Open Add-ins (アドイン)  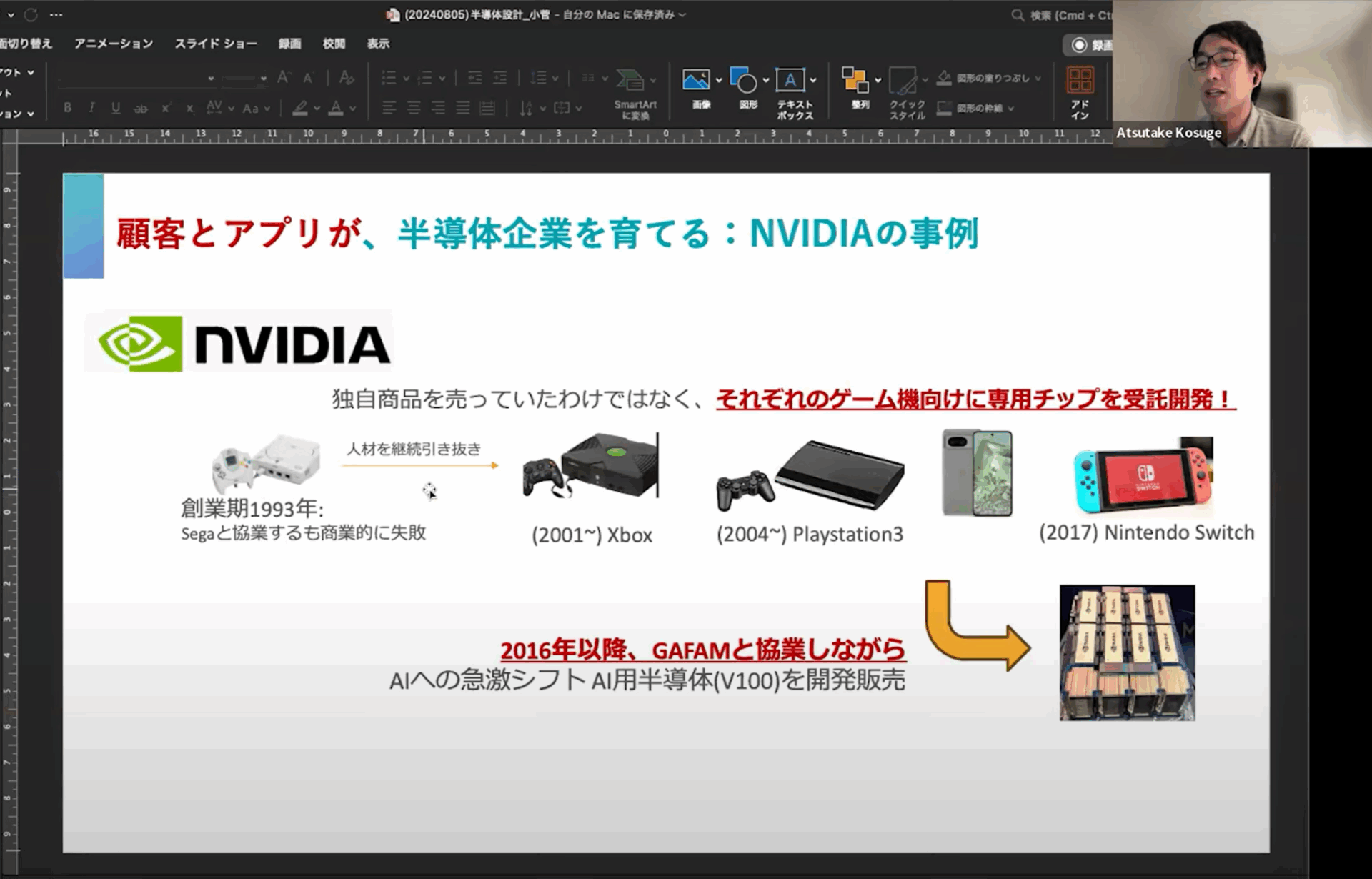point(1080,93)
